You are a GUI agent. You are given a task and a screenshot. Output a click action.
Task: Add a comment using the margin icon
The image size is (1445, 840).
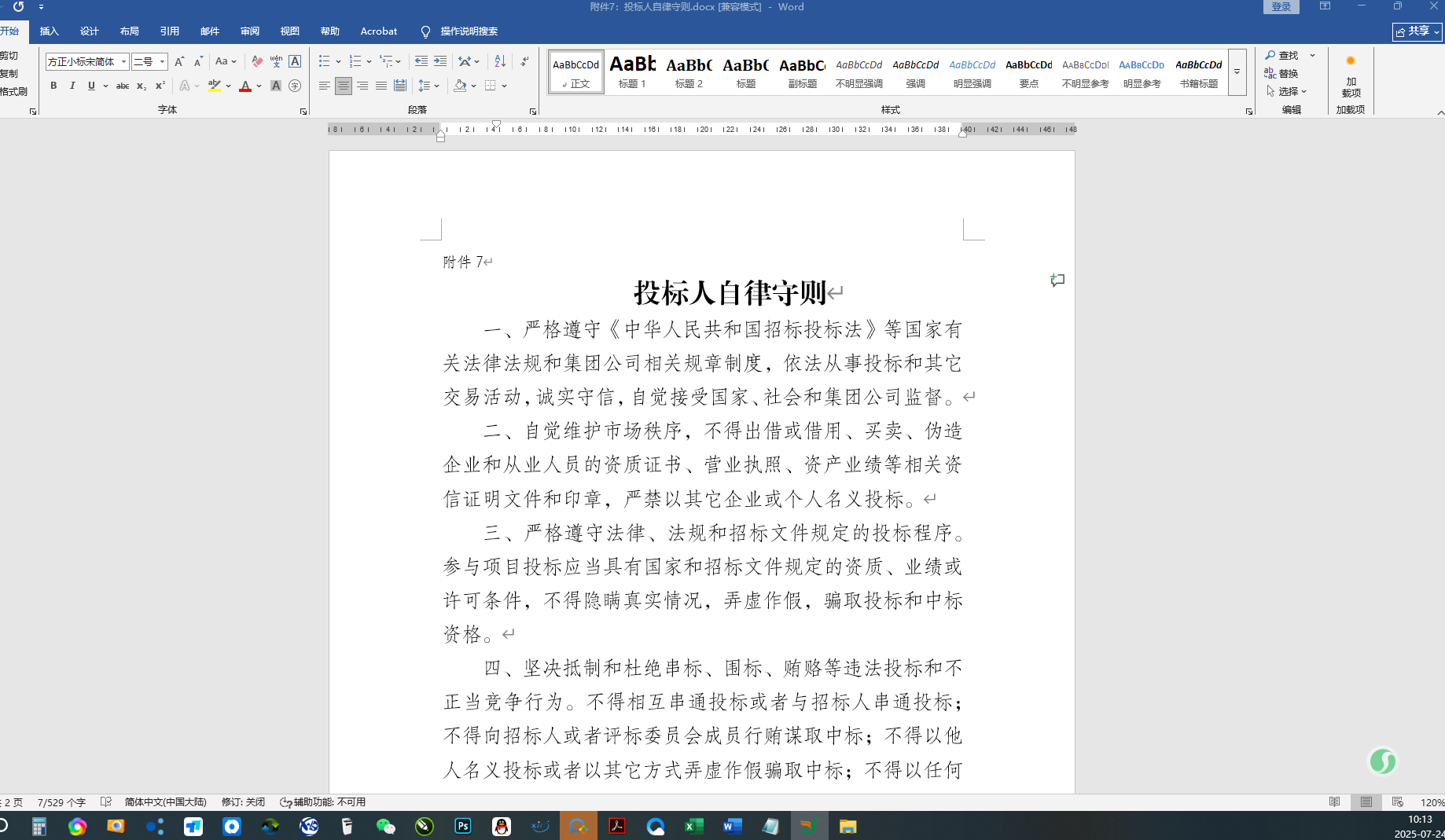point(1057,281)
